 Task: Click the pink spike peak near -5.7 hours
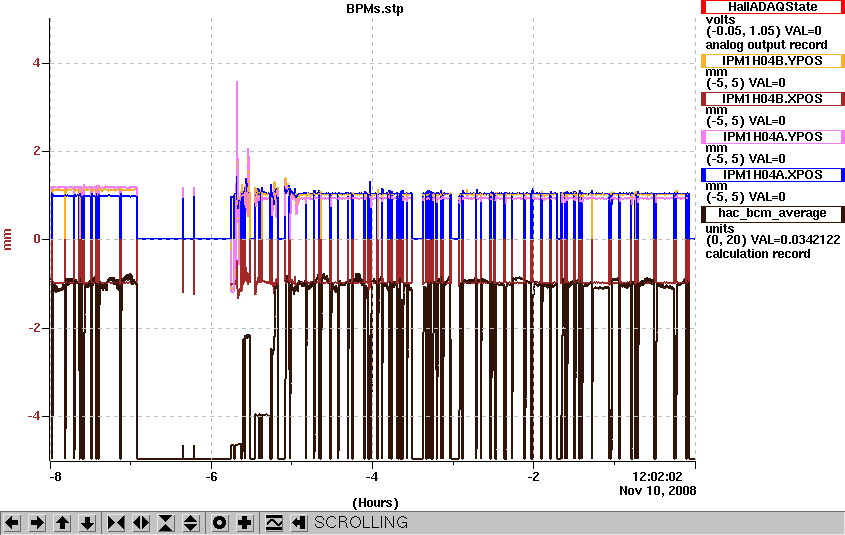point(237,83)
